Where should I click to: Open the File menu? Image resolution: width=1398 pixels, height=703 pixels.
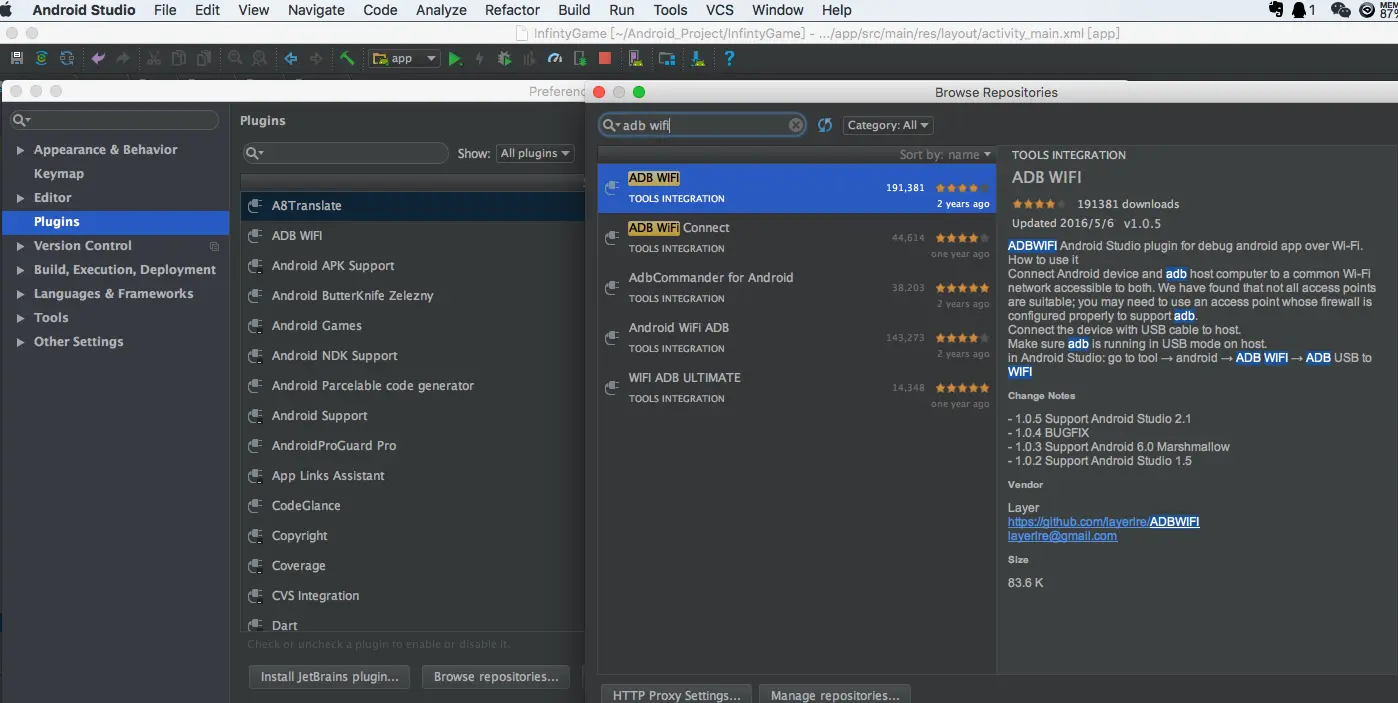pyautogui.click(x=165, y=10)
